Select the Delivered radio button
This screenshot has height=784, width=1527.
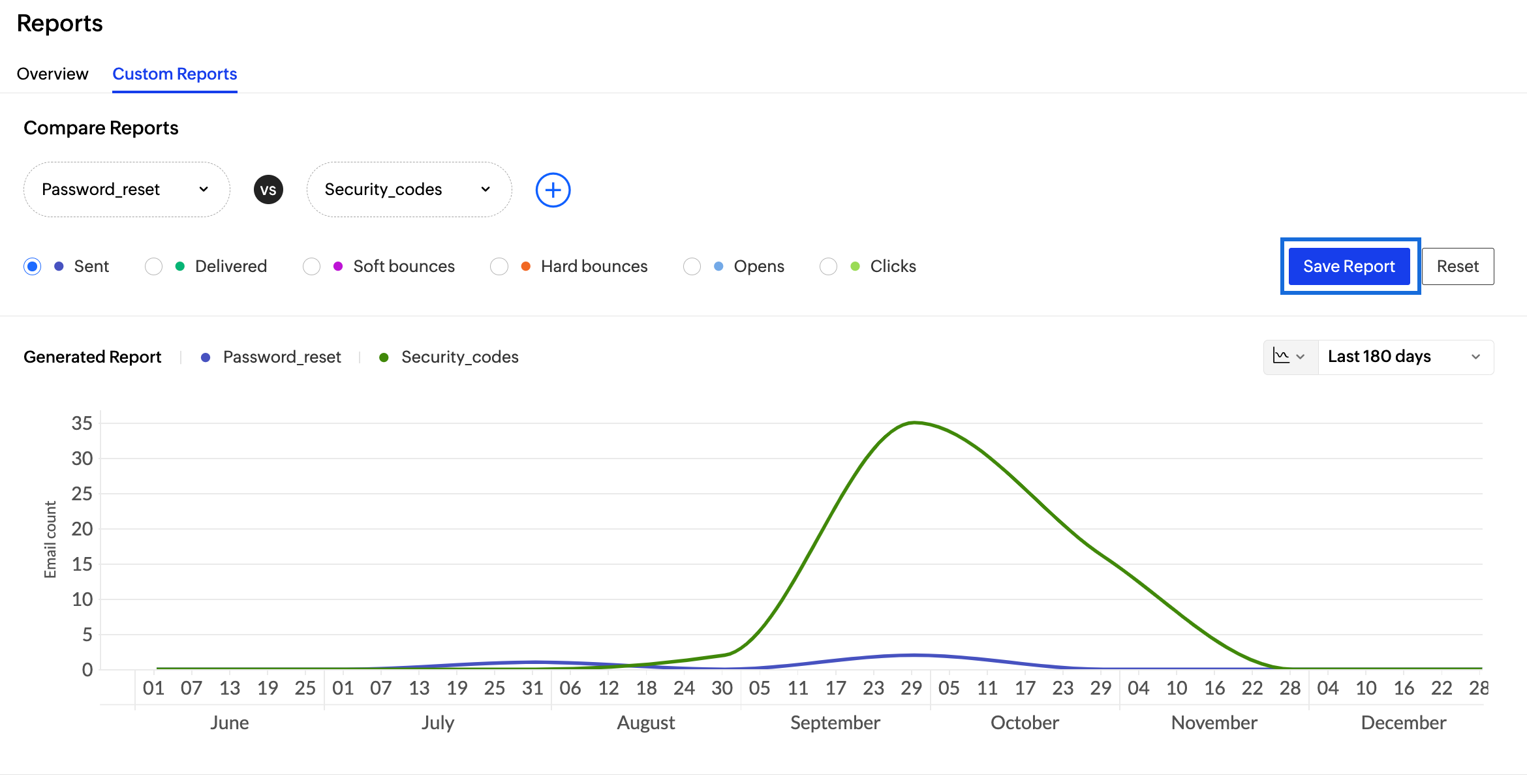153,266
